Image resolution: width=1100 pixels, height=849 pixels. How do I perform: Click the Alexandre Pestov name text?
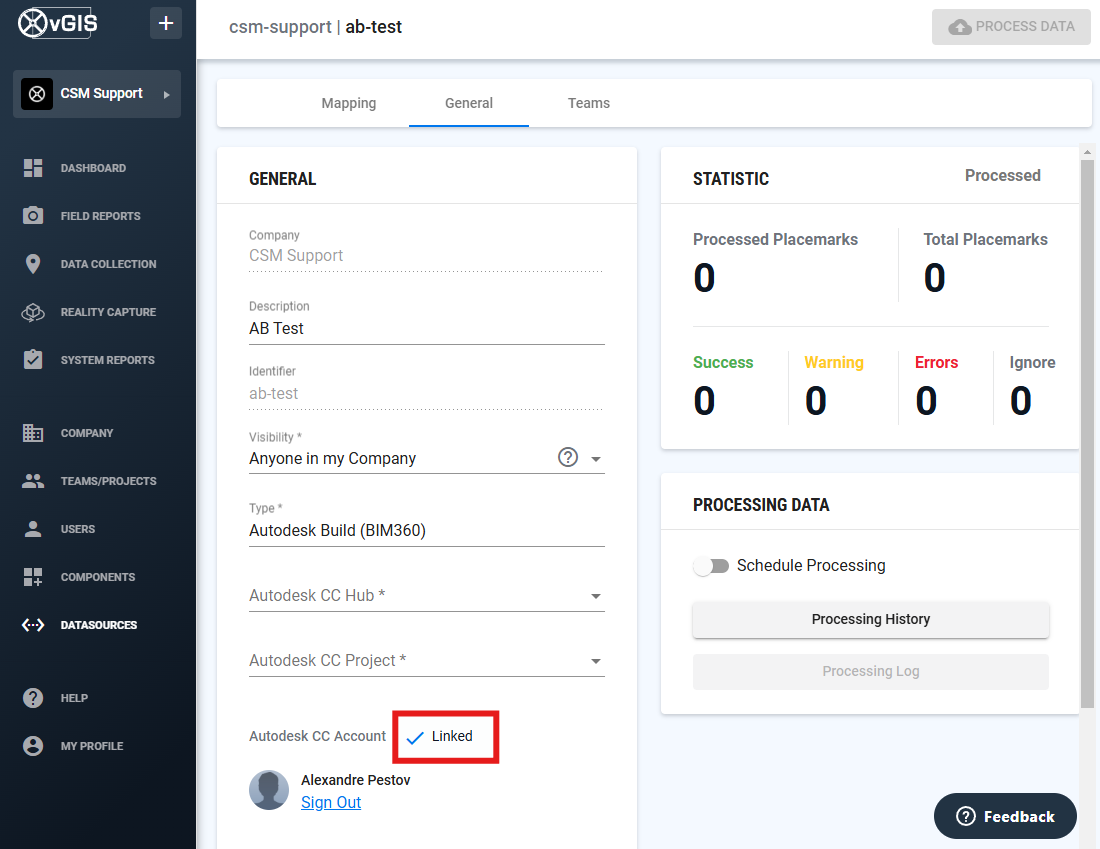click(356, 780)
